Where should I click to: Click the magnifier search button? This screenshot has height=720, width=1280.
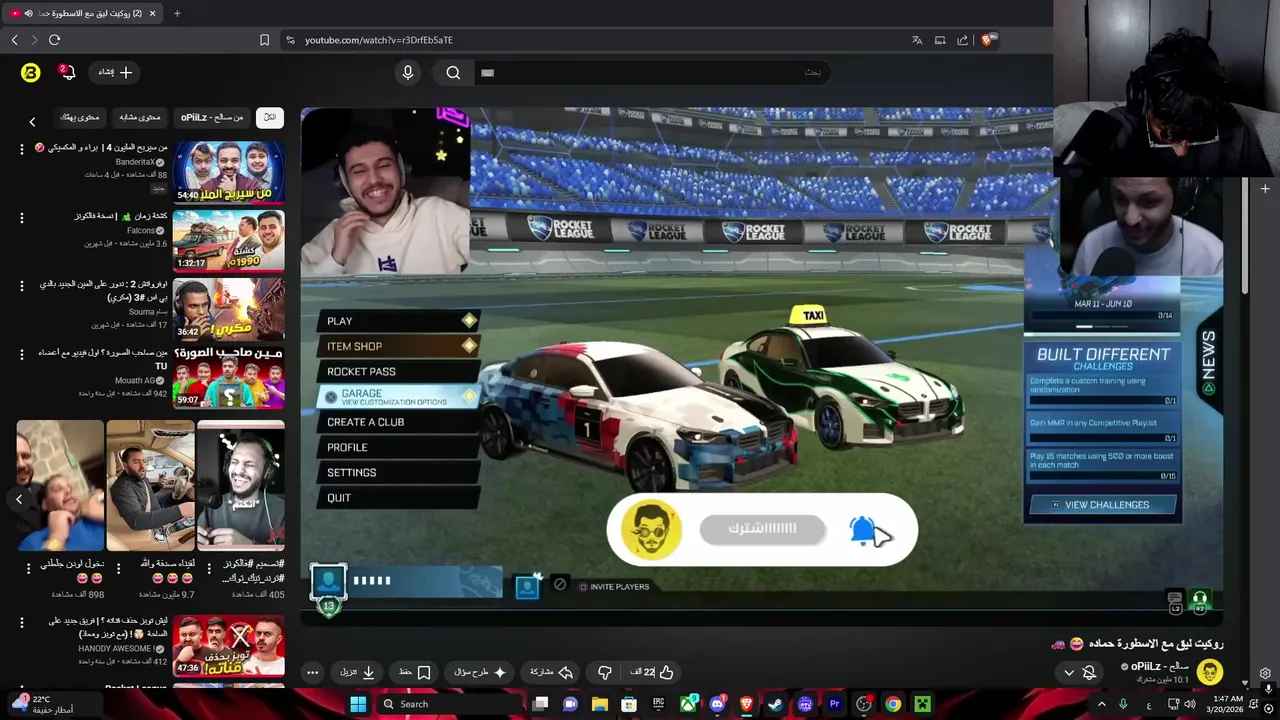453,72
